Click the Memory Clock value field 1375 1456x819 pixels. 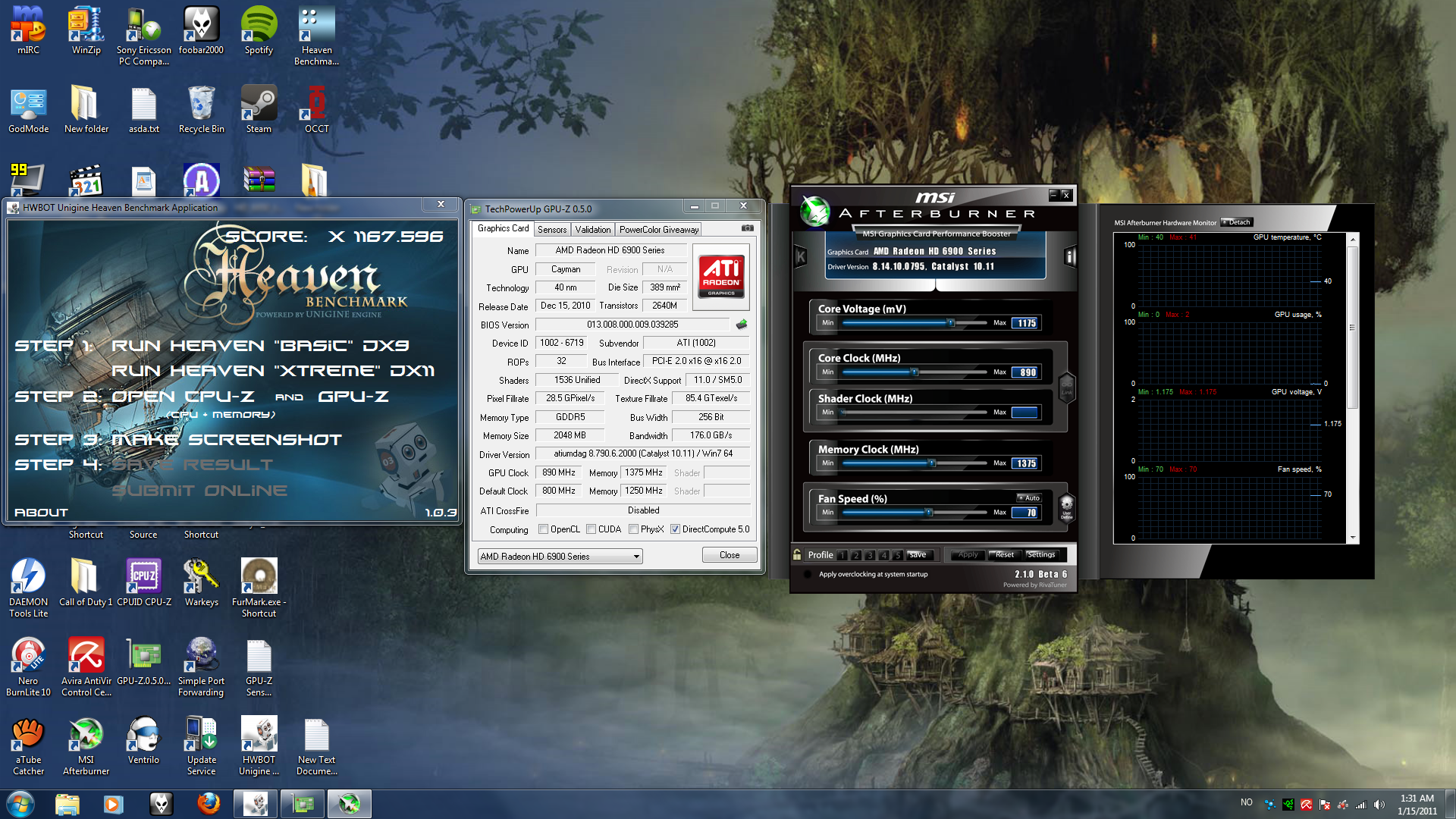1026,463
